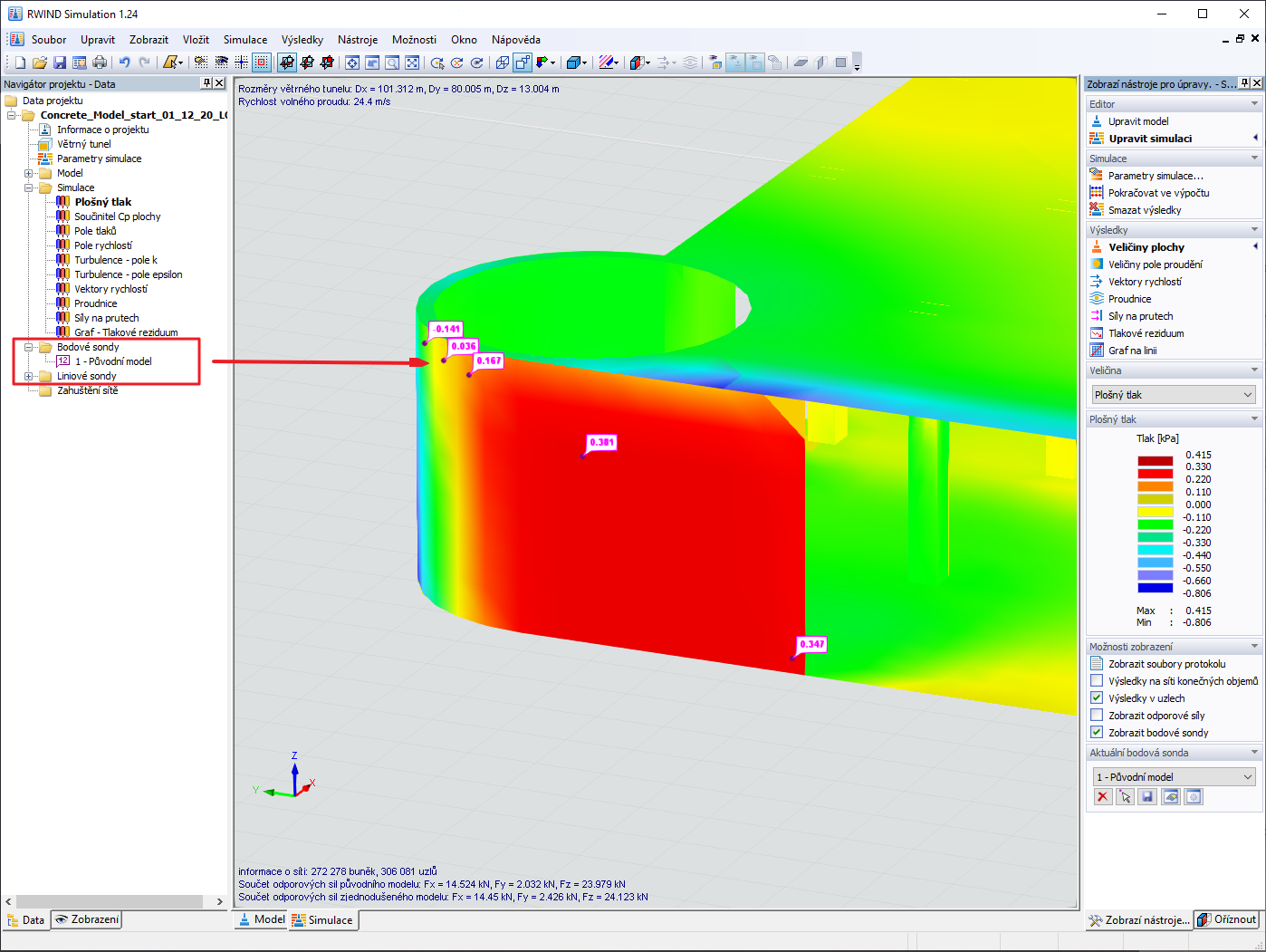The image size is (1266, 952).
Task: Collapse the Simulace tree node
Action: [x=28, y=188]
